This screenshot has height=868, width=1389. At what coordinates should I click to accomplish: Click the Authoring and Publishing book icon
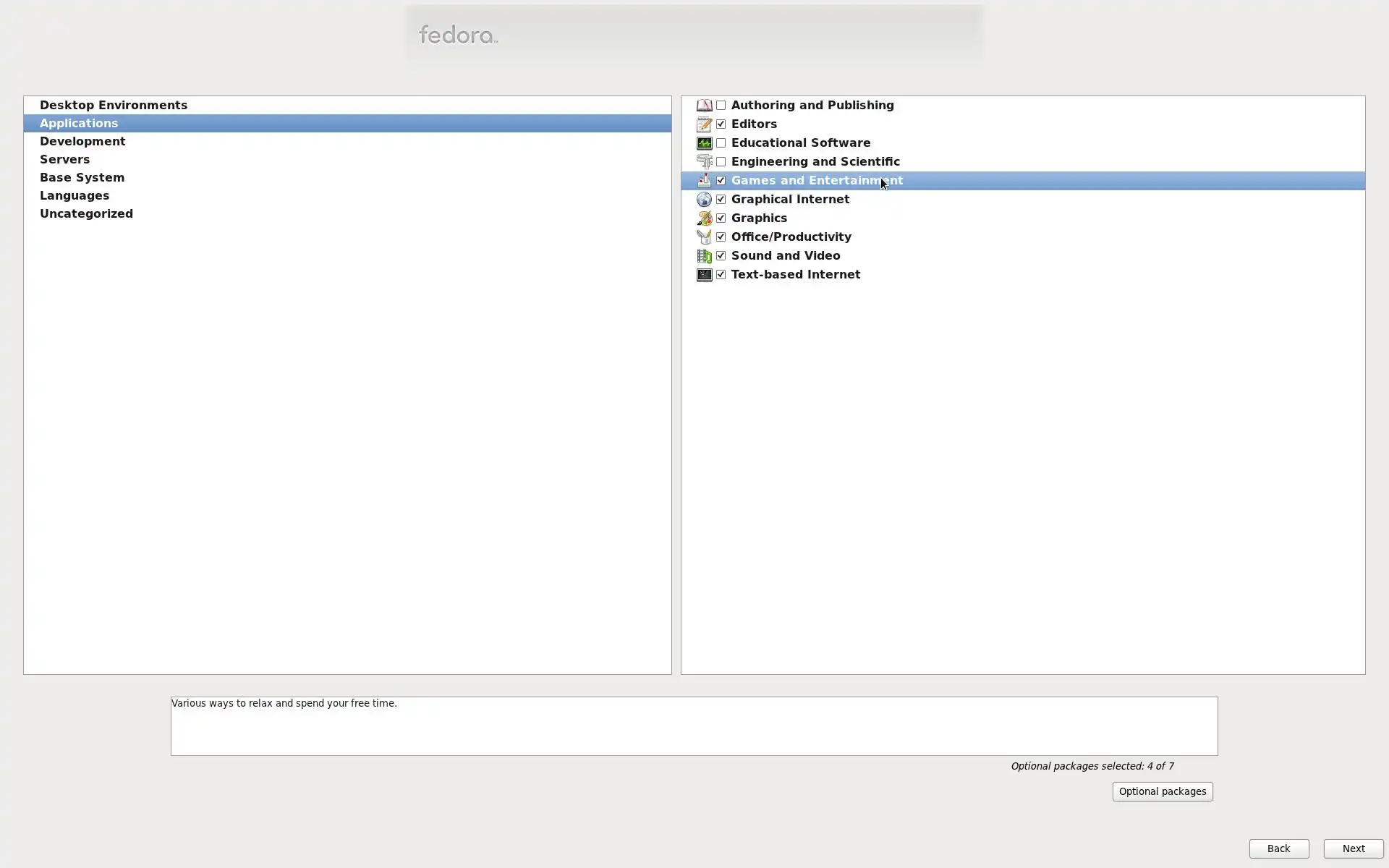pos(704,106)
